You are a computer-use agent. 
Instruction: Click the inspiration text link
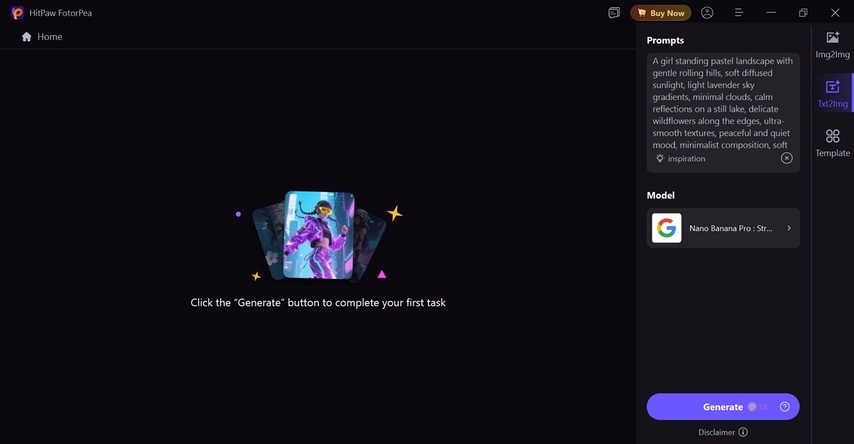(686, 159)
